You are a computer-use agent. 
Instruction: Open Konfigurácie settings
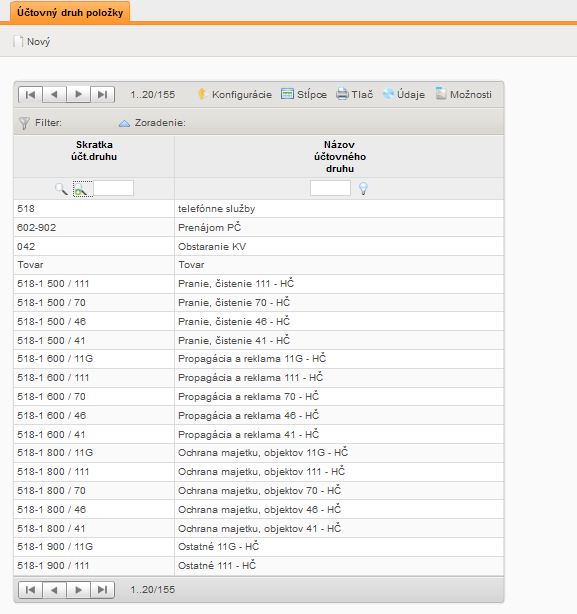pos(235,94)
